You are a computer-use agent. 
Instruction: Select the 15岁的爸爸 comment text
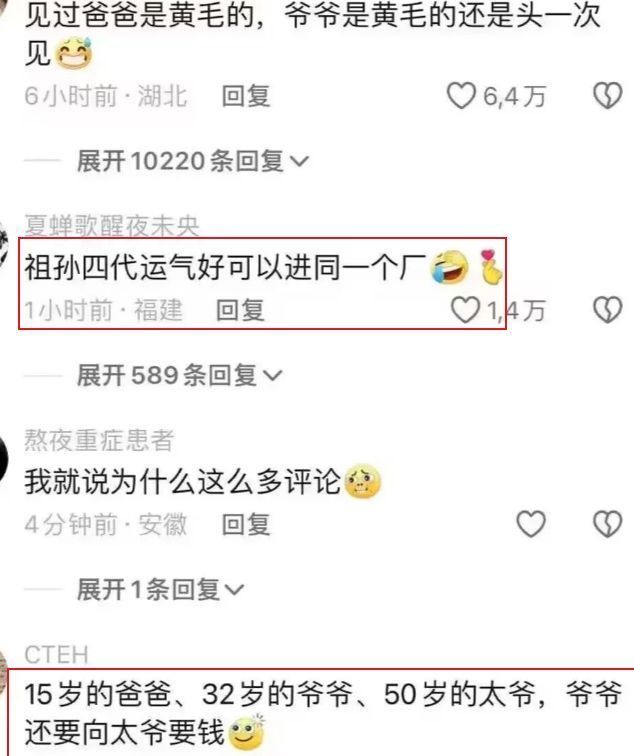point(323,713)
